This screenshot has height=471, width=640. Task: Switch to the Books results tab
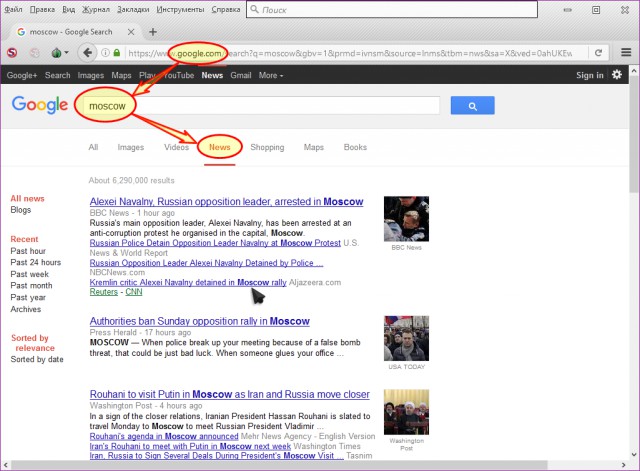[x=355, y=147]
